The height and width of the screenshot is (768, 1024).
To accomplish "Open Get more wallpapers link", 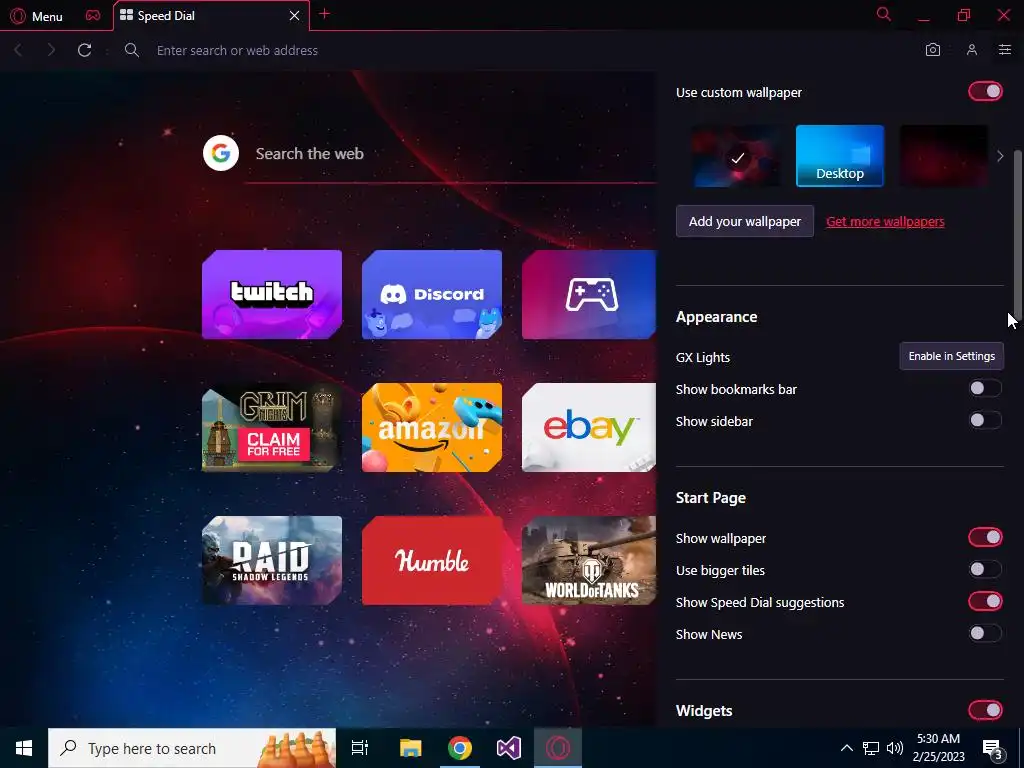I will coord(885,221).
